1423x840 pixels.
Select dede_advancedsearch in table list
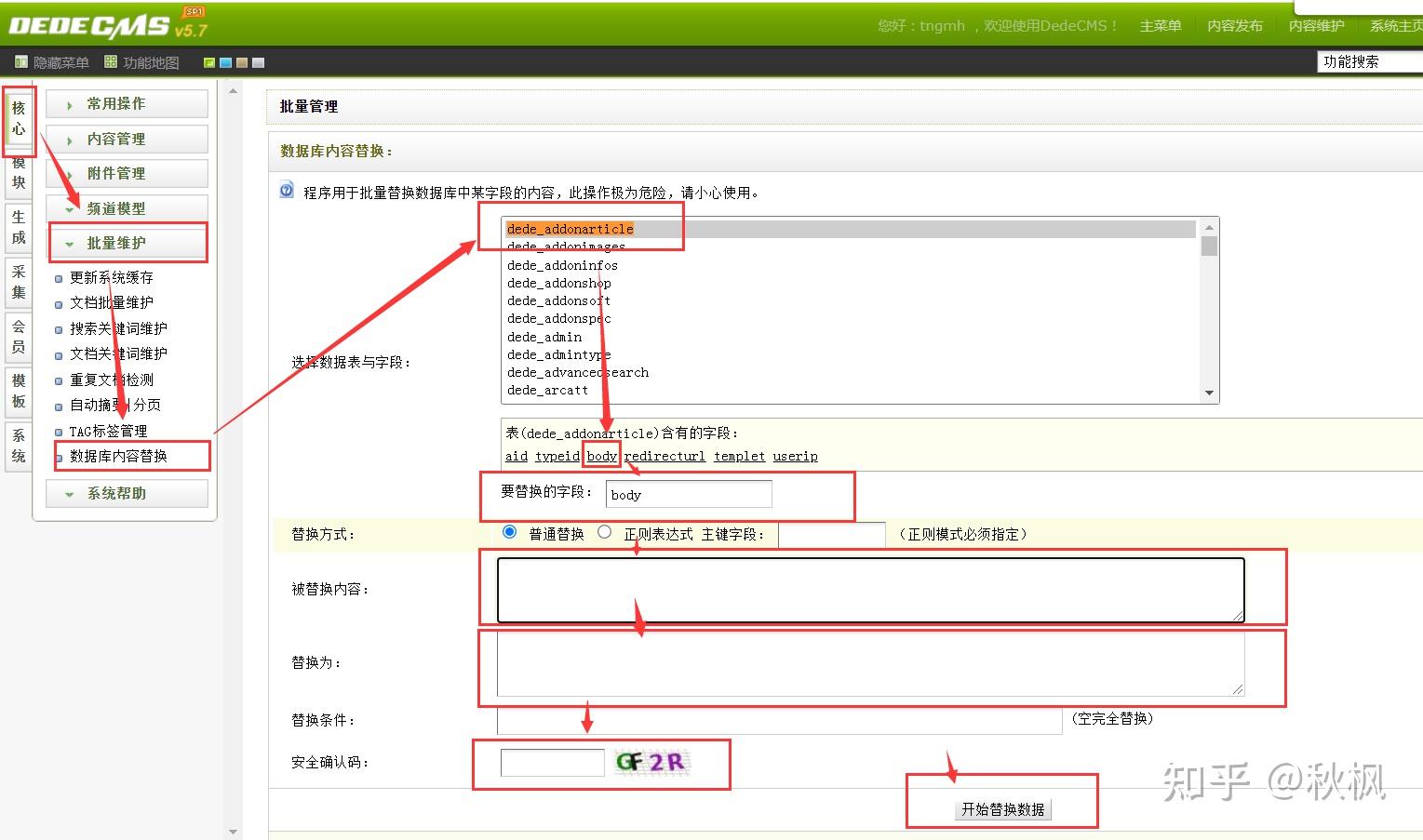click(x=850, y=372)
